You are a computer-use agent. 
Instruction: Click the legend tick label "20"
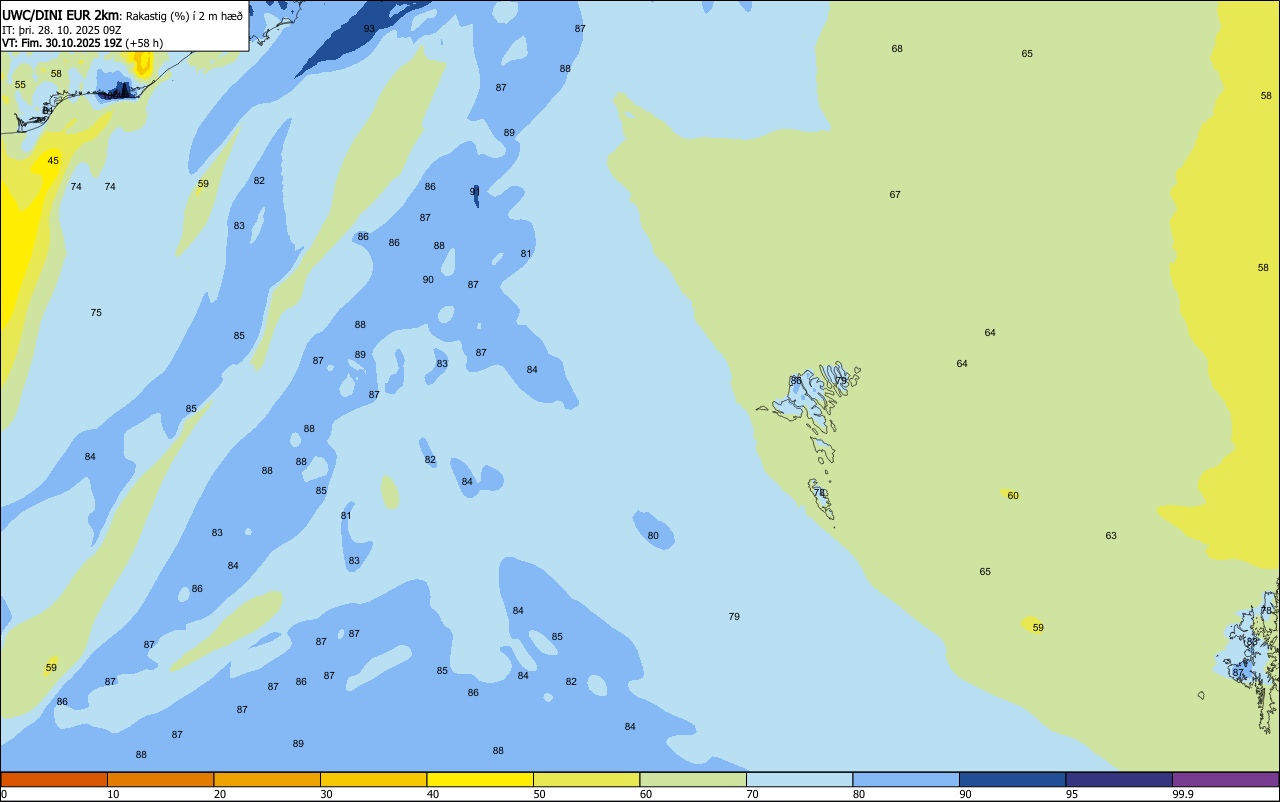pyautogui.click(x=220, y=794)
